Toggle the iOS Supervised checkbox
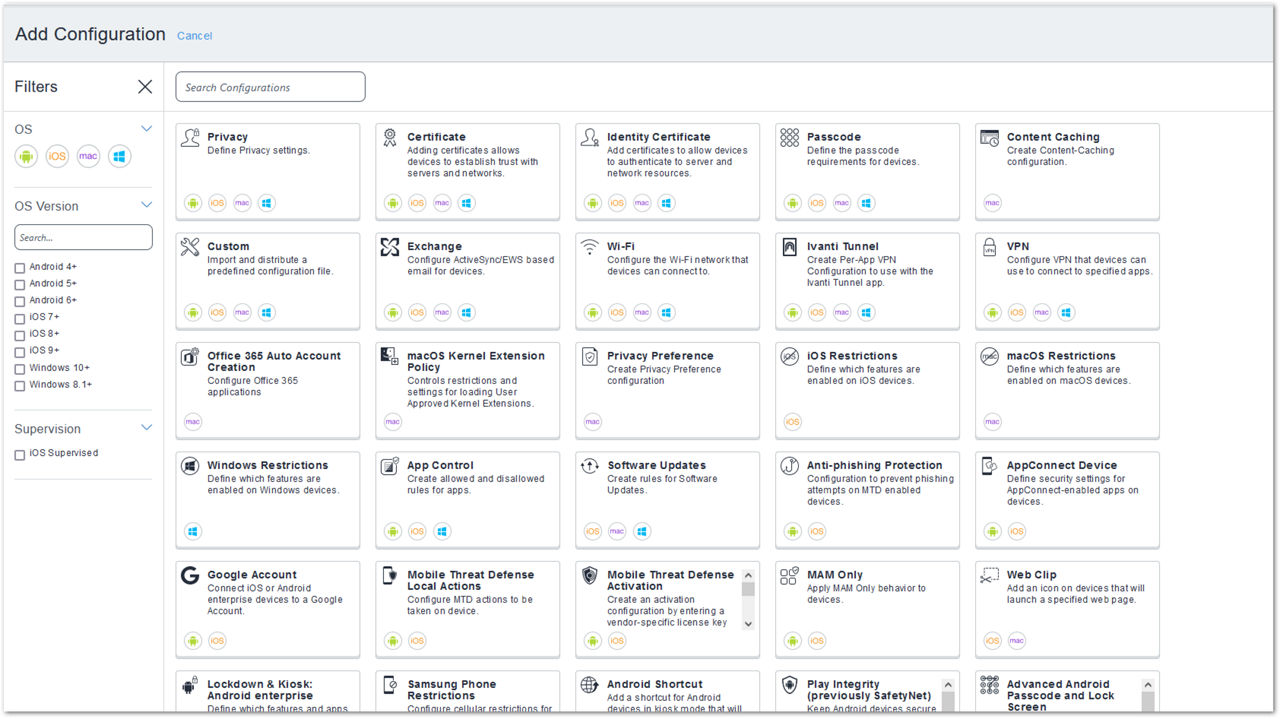This screenshot has width=1280, height=719. pos(20,454)
